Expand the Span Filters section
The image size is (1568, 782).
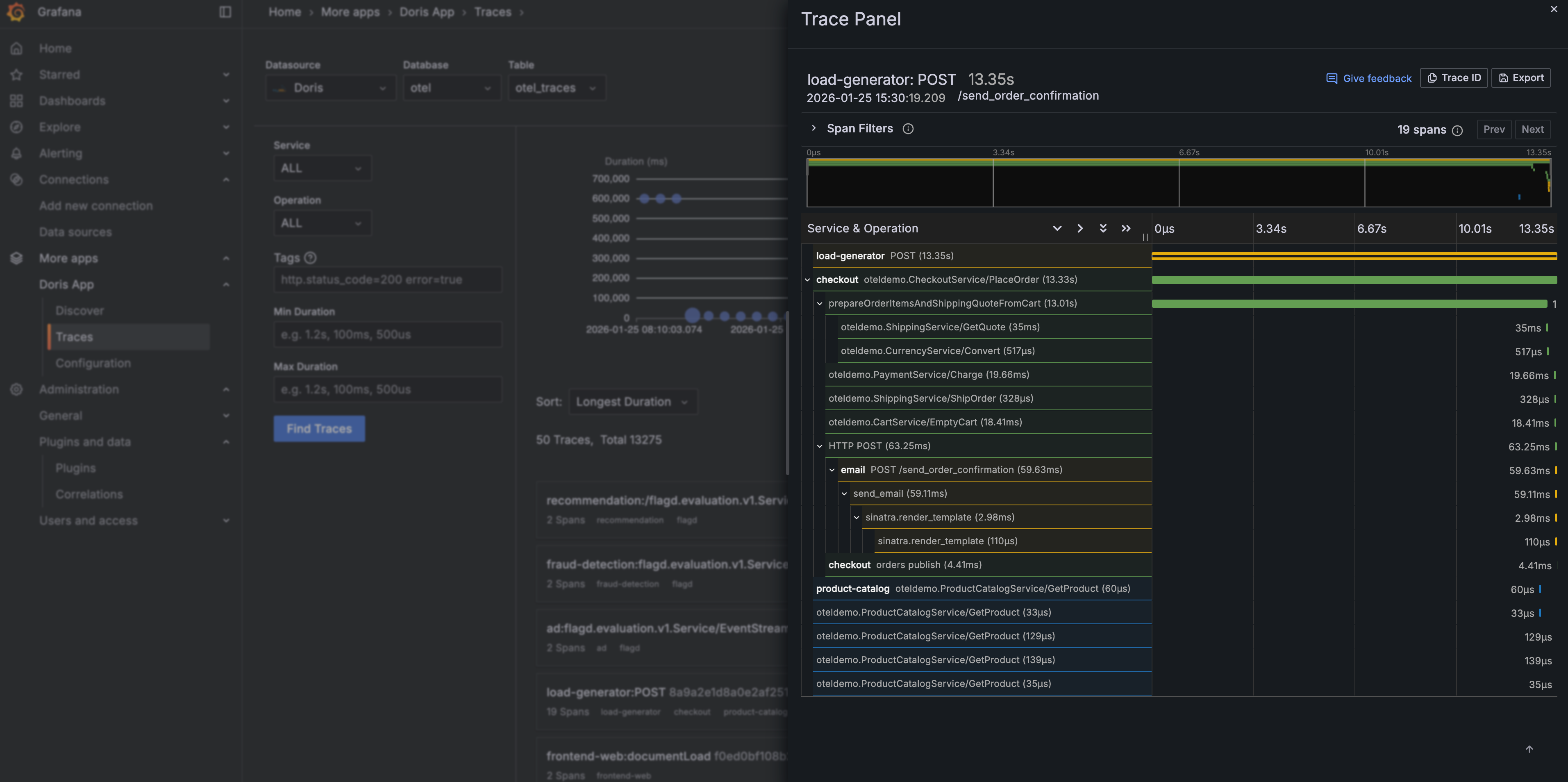tap(814, 128)
